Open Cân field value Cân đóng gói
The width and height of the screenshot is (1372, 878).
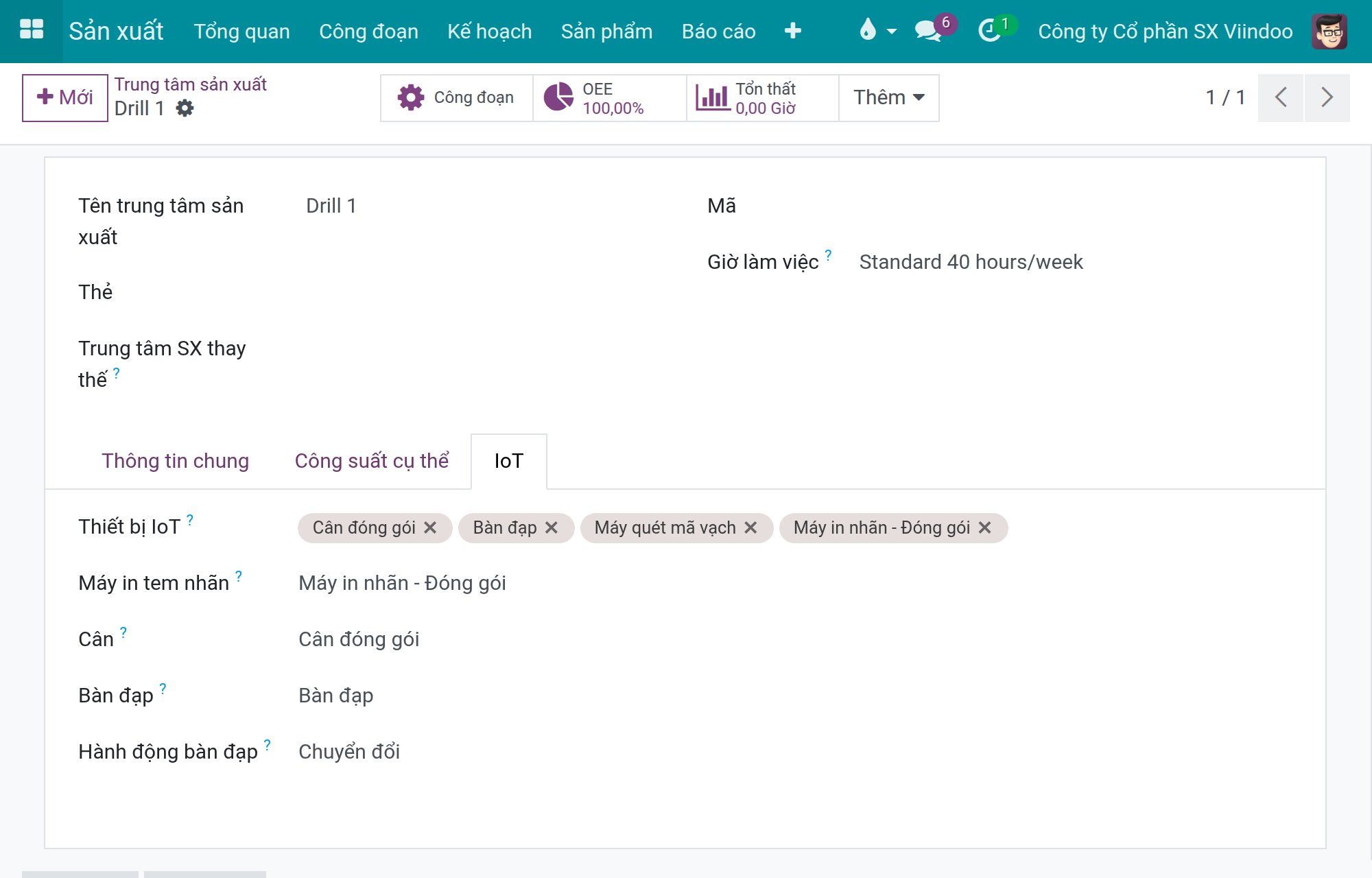point(359,639)
